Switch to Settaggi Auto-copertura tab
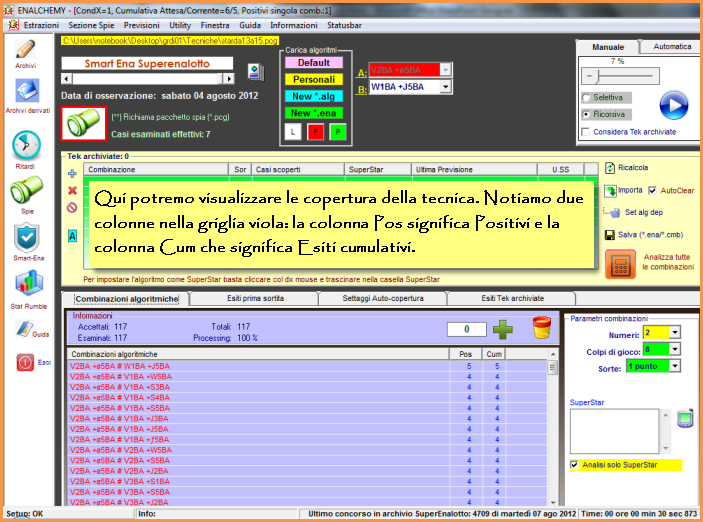Viewport: 703px width, 522px height. [383, 298]
